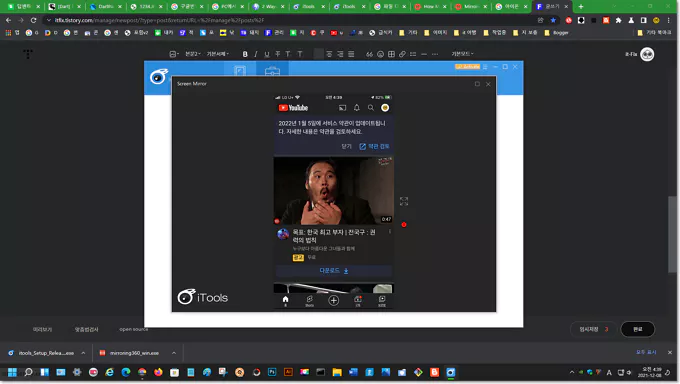Insert blockquote via quote icon
Viewport: 680px width, 384px height.
[369, 54]
